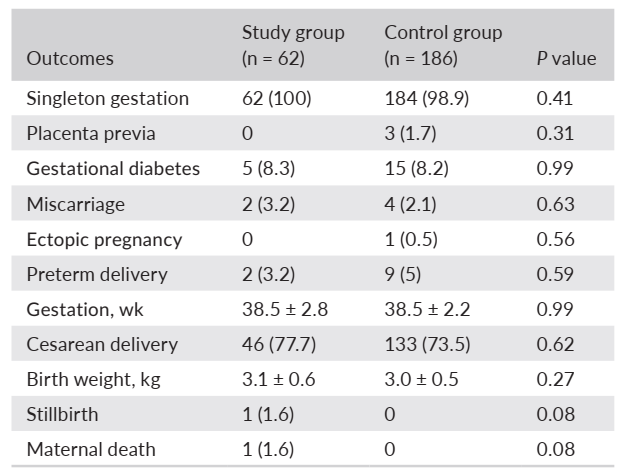This screenshot has height=476, width=630.
Task: Select the Placenta previa row label
Action: (x=91, y=134)
